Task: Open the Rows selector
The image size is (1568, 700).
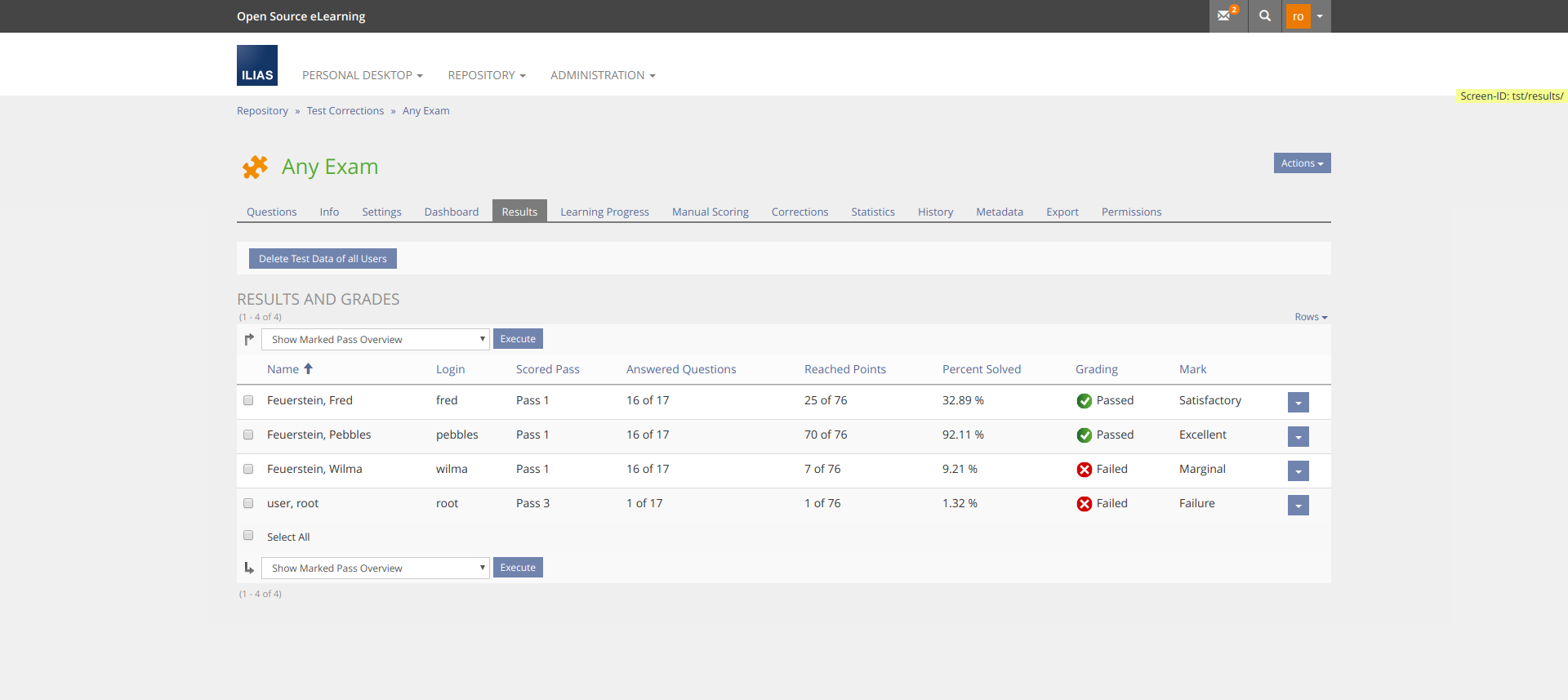Action: tap(1310, 317)
